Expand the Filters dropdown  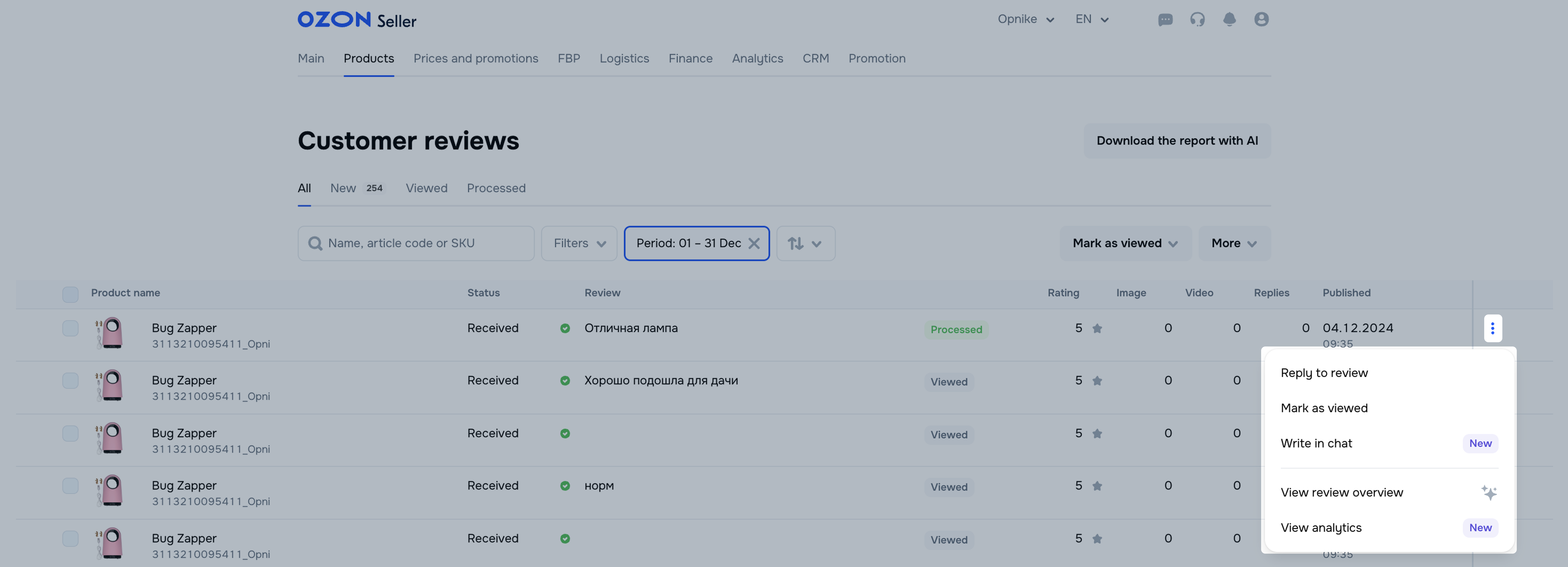coord(579,244)
